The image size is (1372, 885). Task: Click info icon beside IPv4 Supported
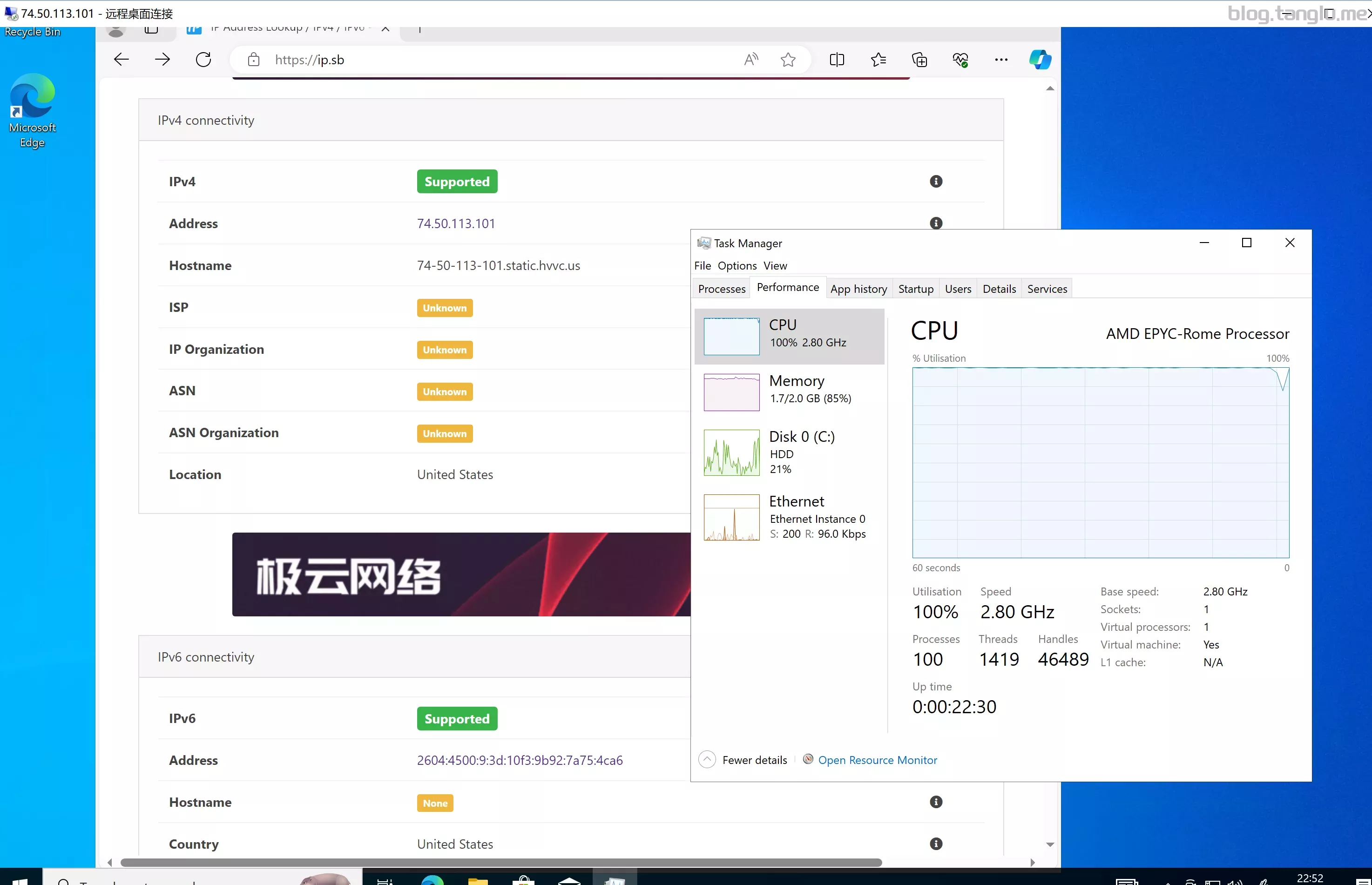[x=936, y=182]
